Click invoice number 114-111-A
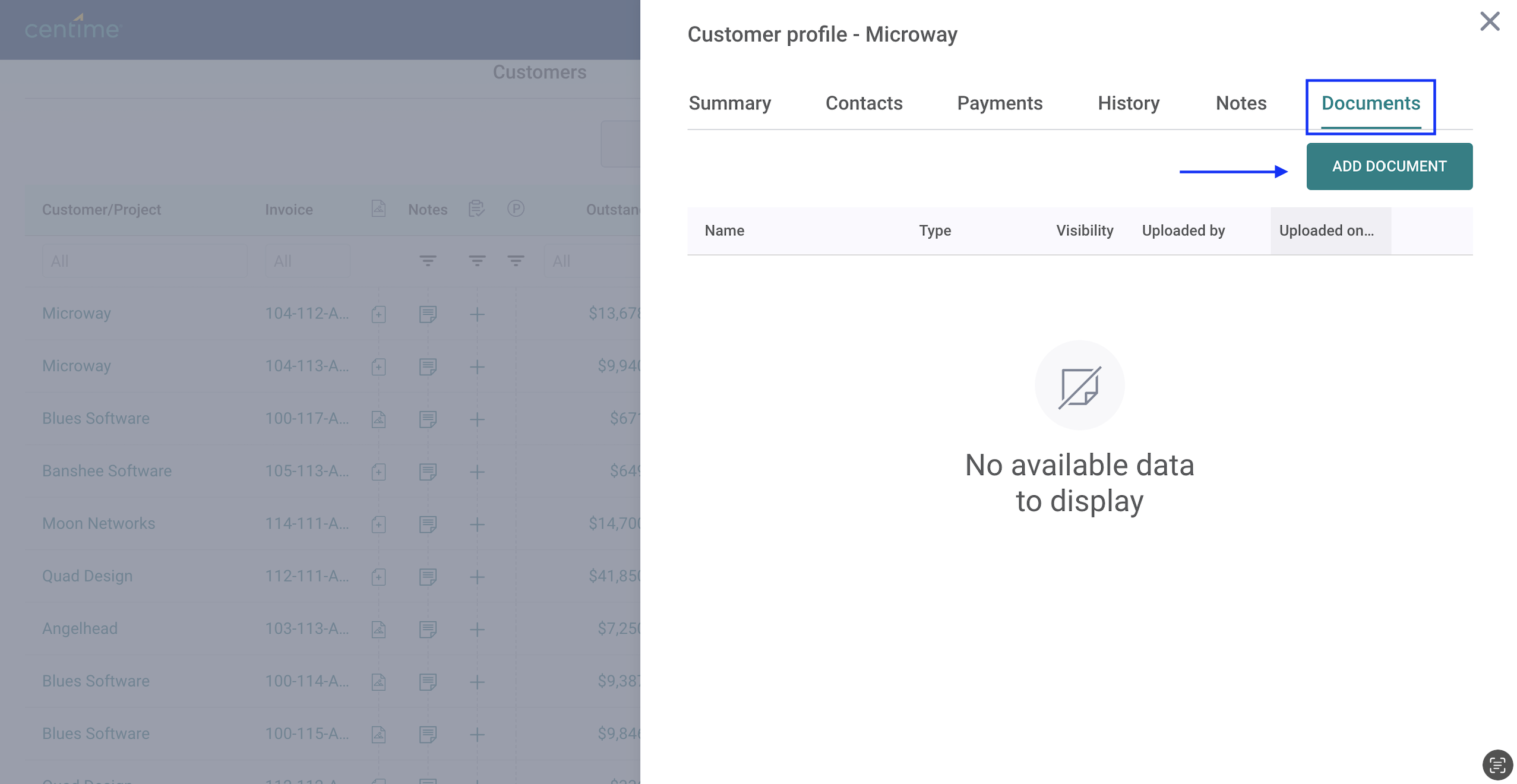 [306, 523]
